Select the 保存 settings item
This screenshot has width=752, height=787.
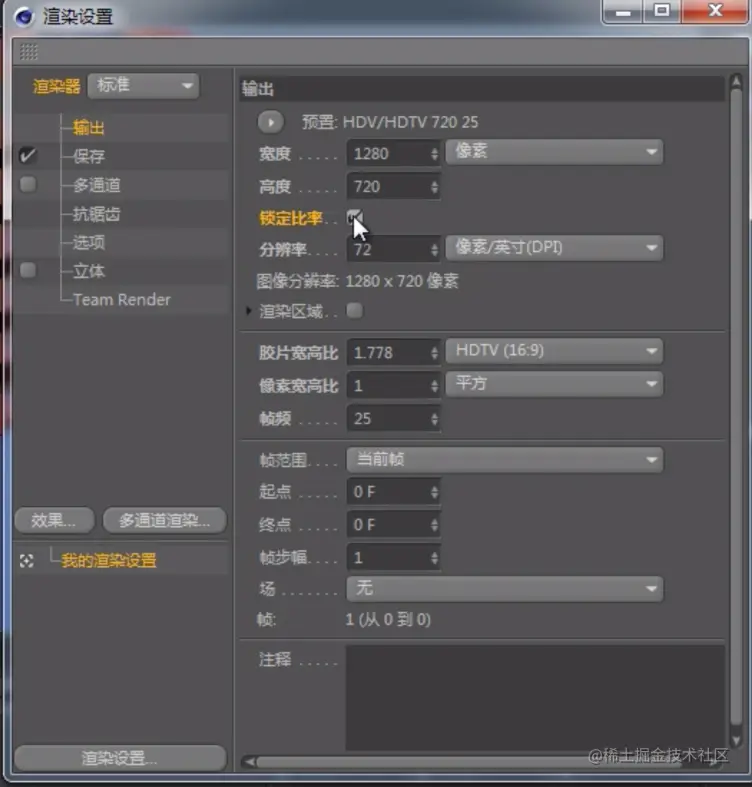(89, 156)
